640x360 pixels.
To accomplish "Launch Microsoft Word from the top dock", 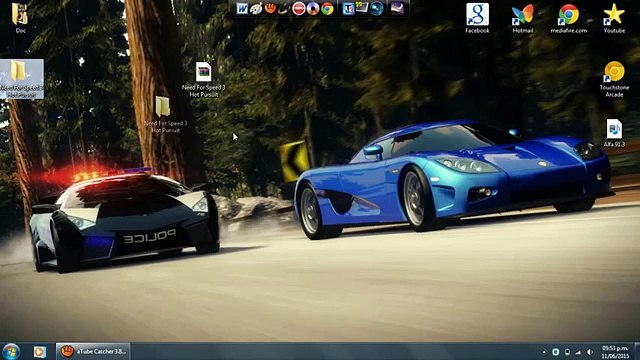I will pos(242,8).
